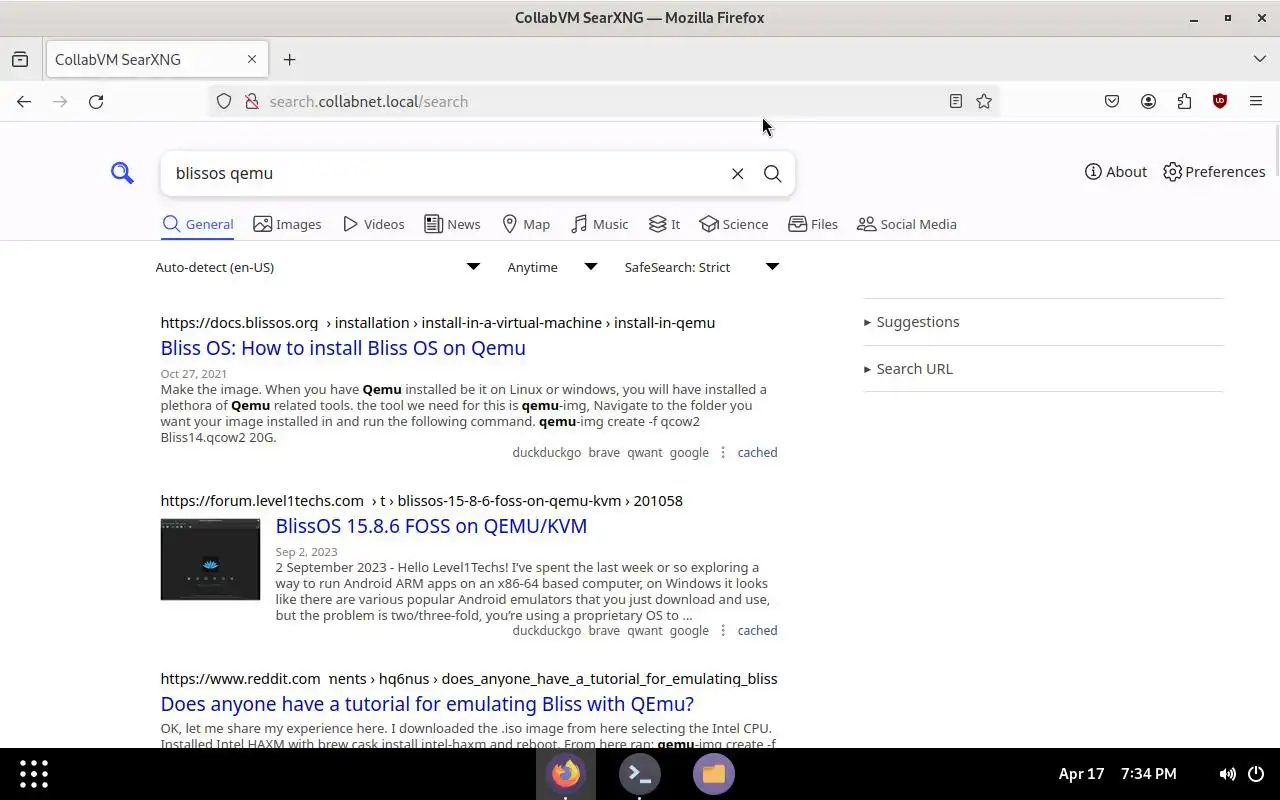Open Firefox account icon
The height and width of the screenshot is (800, 1280).
pos(1148,101)
